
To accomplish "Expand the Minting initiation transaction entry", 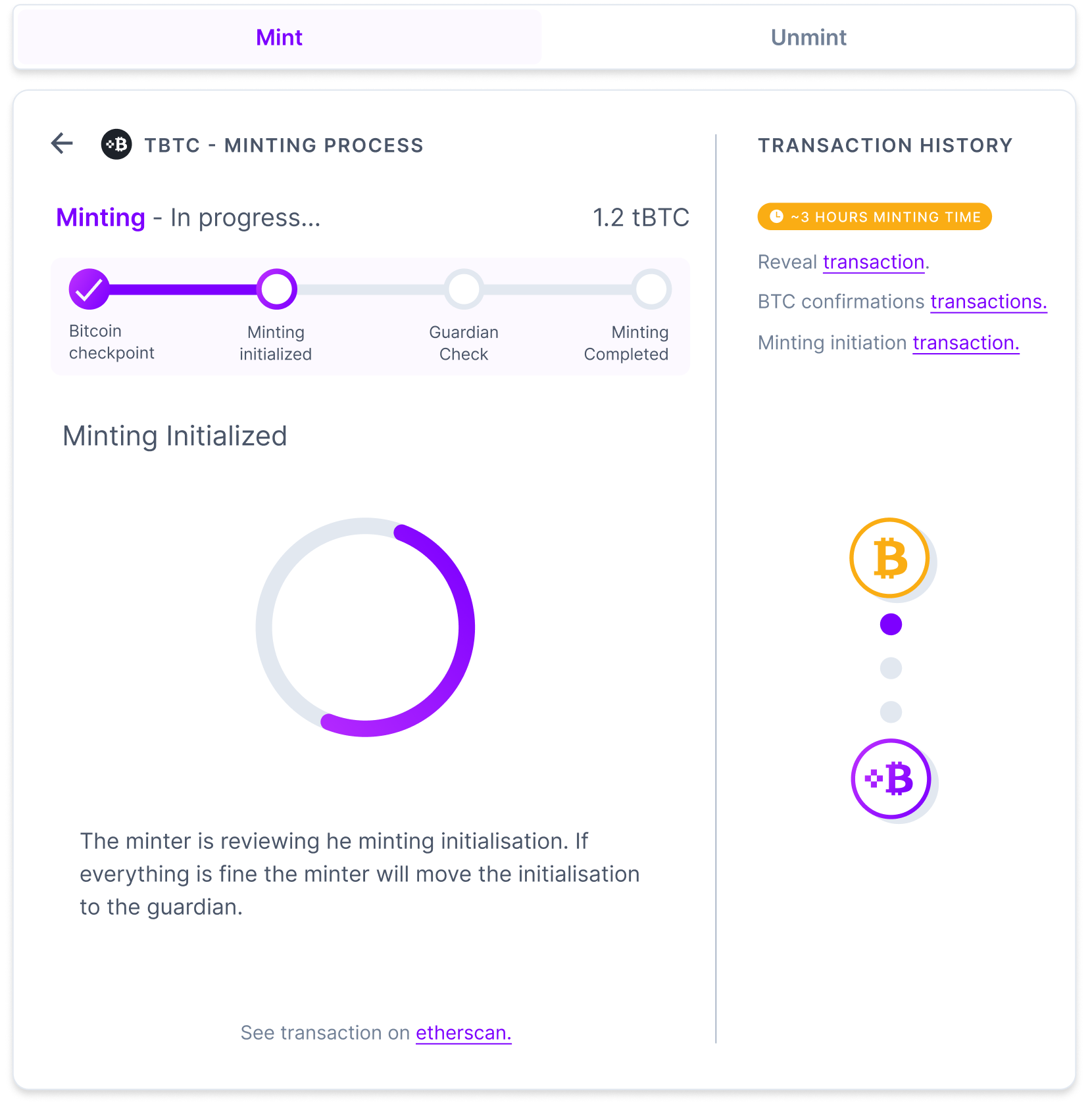I will 964,343.
